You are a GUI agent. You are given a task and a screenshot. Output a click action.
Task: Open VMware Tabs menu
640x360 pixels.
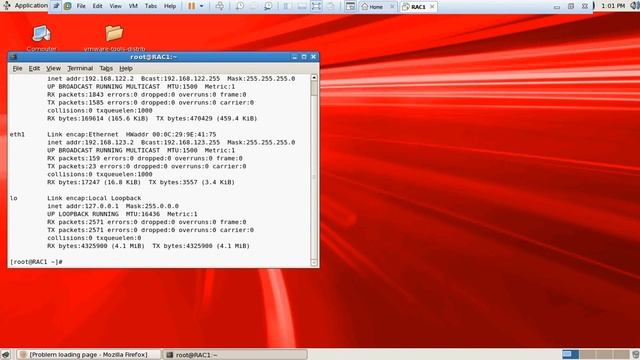point(151,6)
